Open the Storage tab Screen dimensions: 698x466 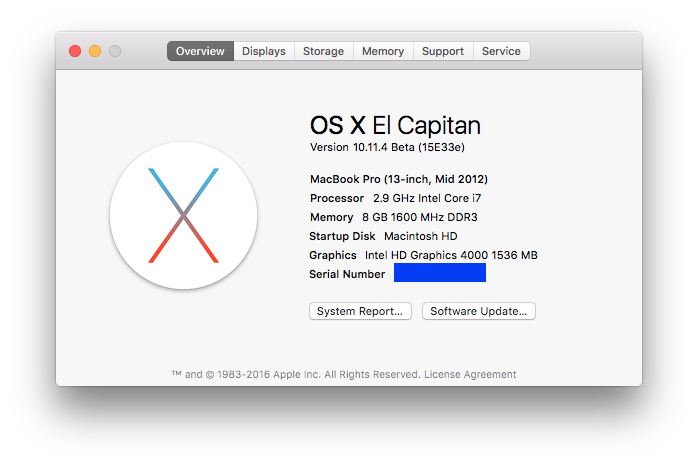324,51
